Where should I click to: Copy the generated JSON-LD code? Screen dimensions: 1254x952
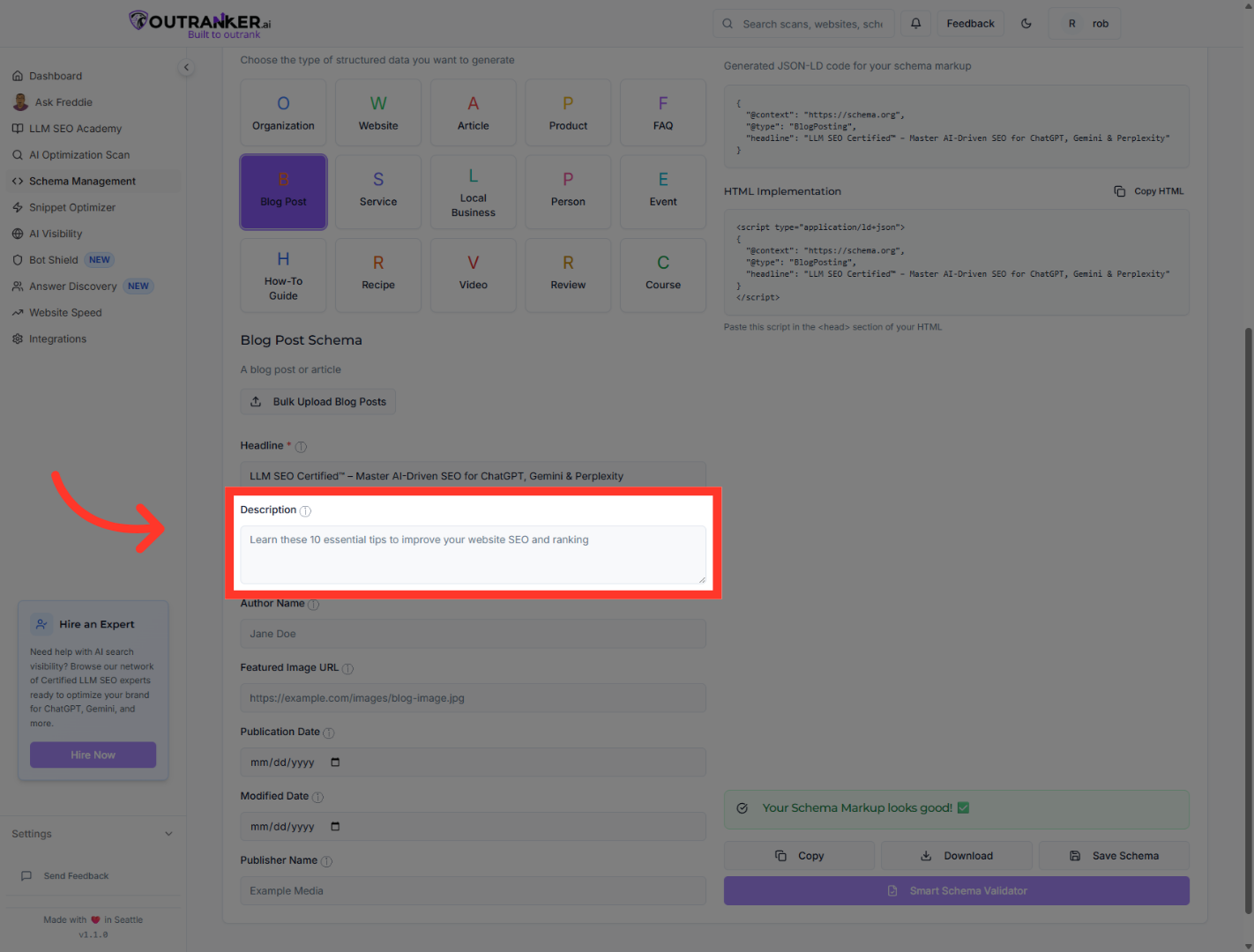click(799, 856)
